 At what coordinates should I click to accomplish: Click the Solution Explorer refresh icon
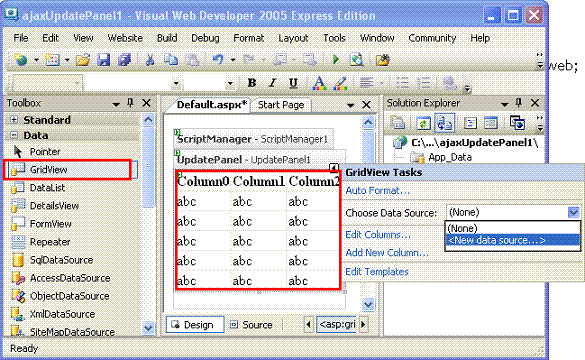(423, 123)
